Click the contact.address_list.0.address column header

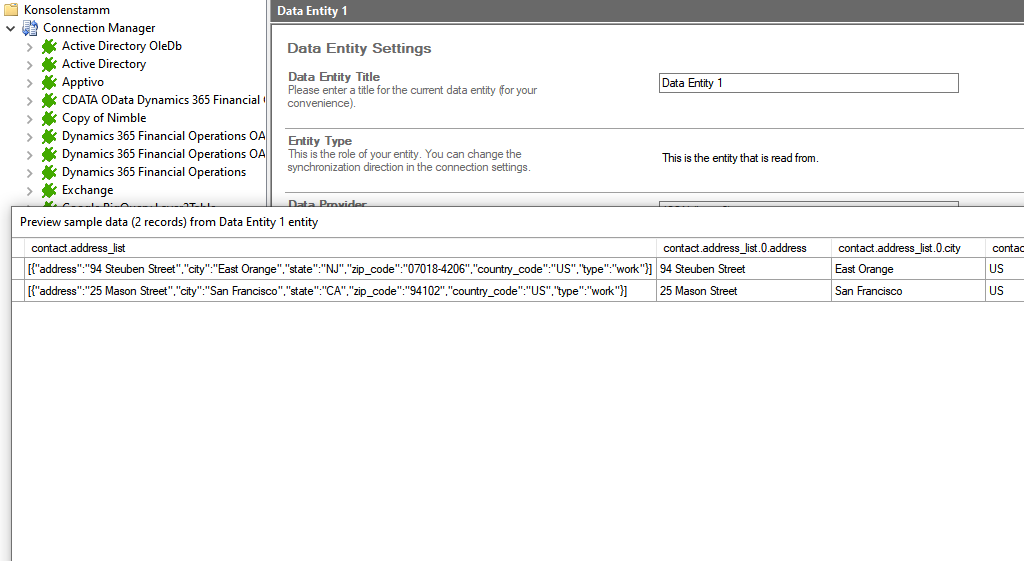744,248
